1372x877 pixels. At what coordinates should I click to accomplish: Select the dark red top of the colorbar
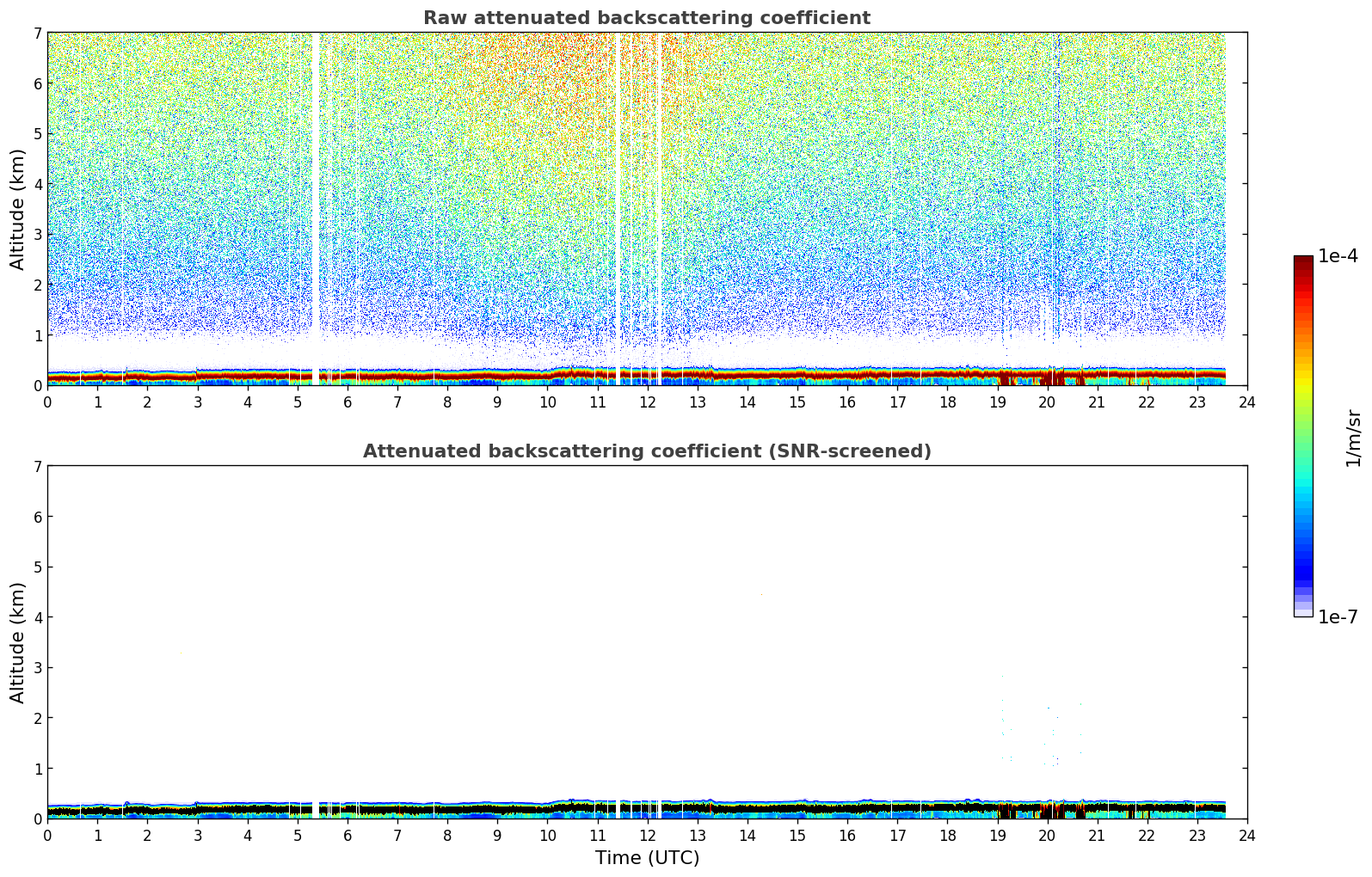[1302, 262]
